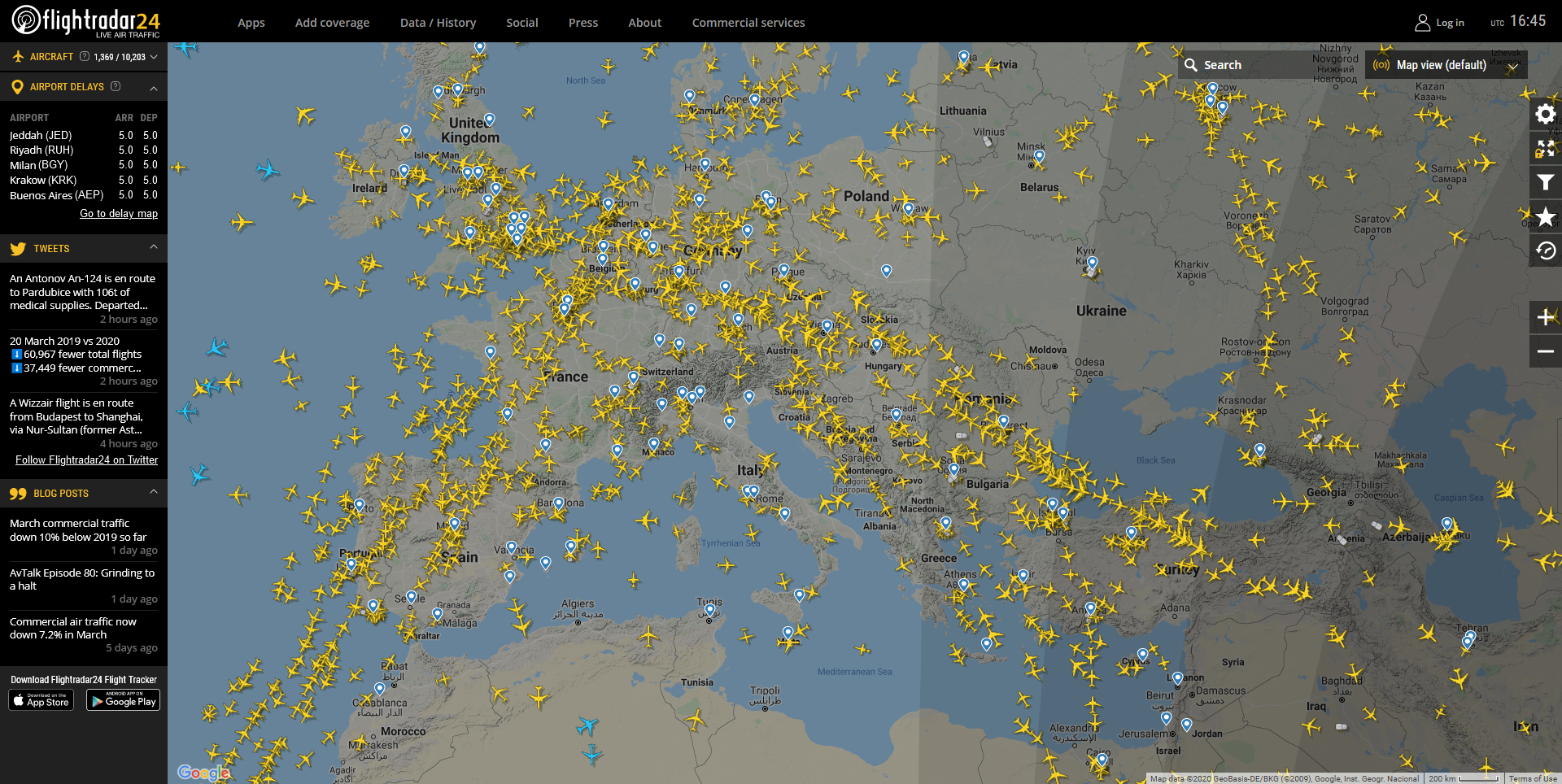Select Jeddah (JED) airport row
The width and height of the screenshot is (1562, 784).
click(83, 136)
